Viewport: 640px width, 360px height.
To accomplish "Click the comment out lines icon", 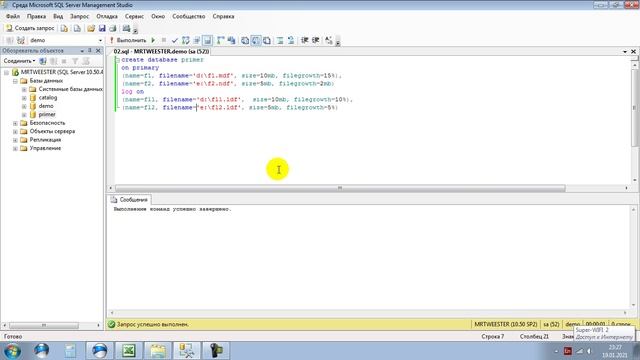I will (280, 40).
